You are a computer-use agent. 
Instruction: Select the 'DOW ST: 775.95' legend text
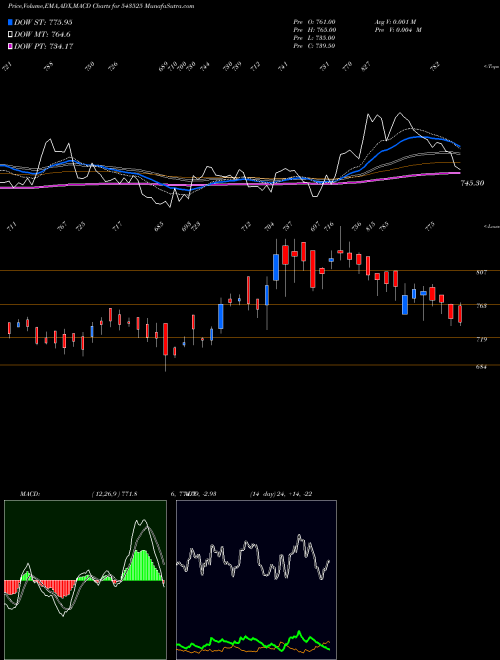click(43, 22)
